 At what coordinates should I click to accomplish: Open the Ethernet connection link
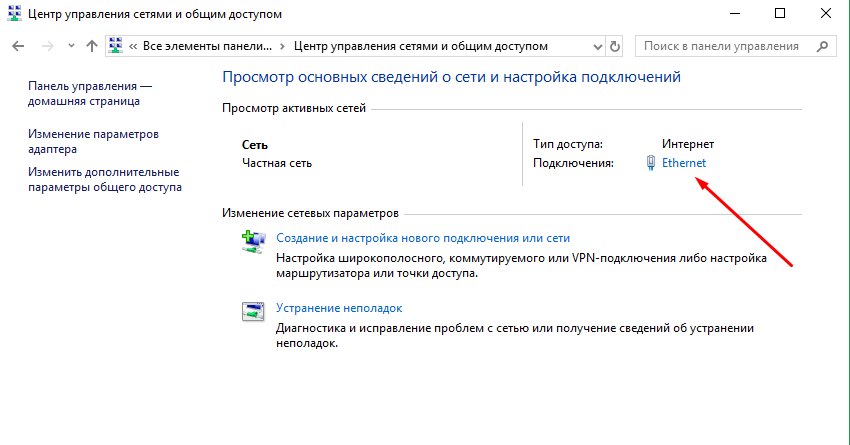pyautogui.click(x=684, y=163)
